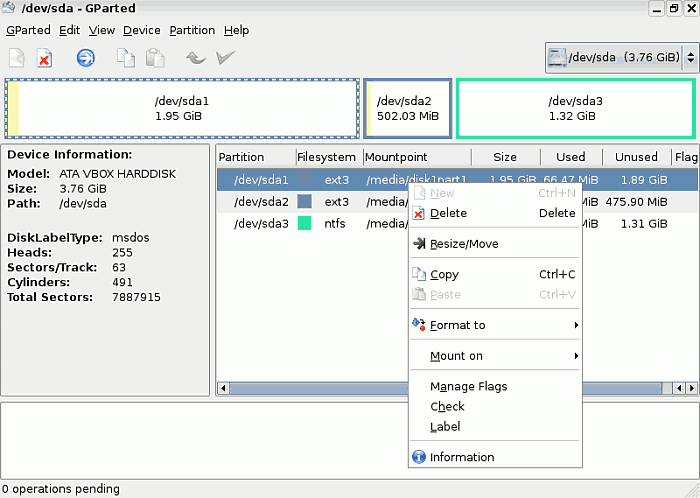
Task: Click the Undo last operation toolbar icon
Action: coord(196,58)
